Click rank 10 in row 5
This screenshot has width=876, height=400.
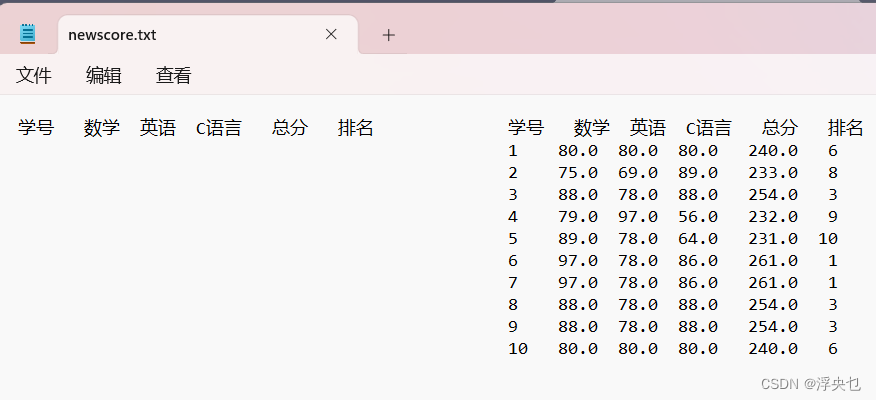828,239
